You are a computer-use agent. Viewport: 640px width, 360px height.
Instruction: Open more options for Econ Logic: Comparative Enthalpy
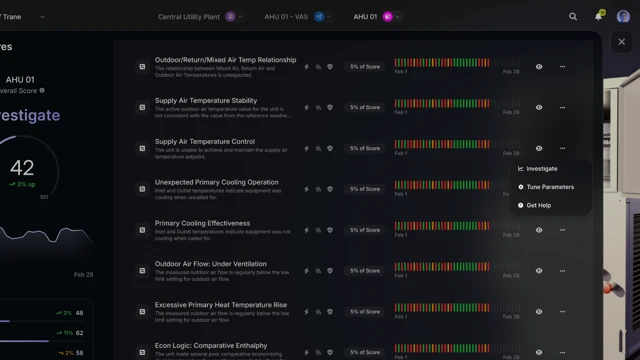[x=562, y=352]
